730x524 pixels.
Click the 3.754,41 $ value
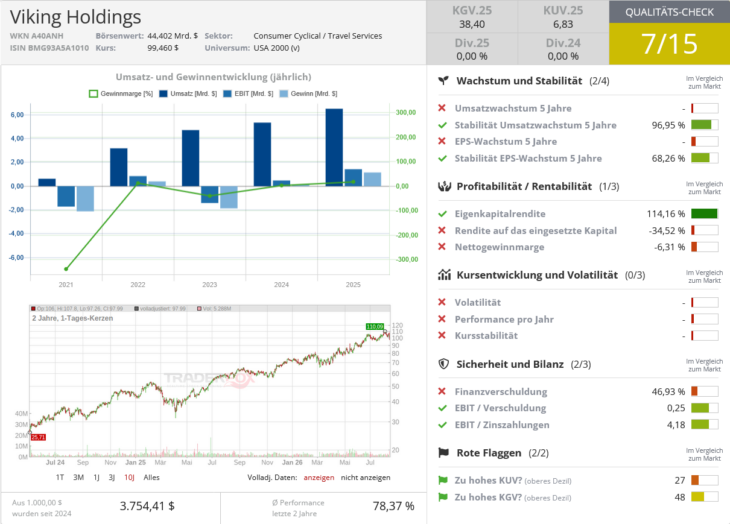[147, 506]
